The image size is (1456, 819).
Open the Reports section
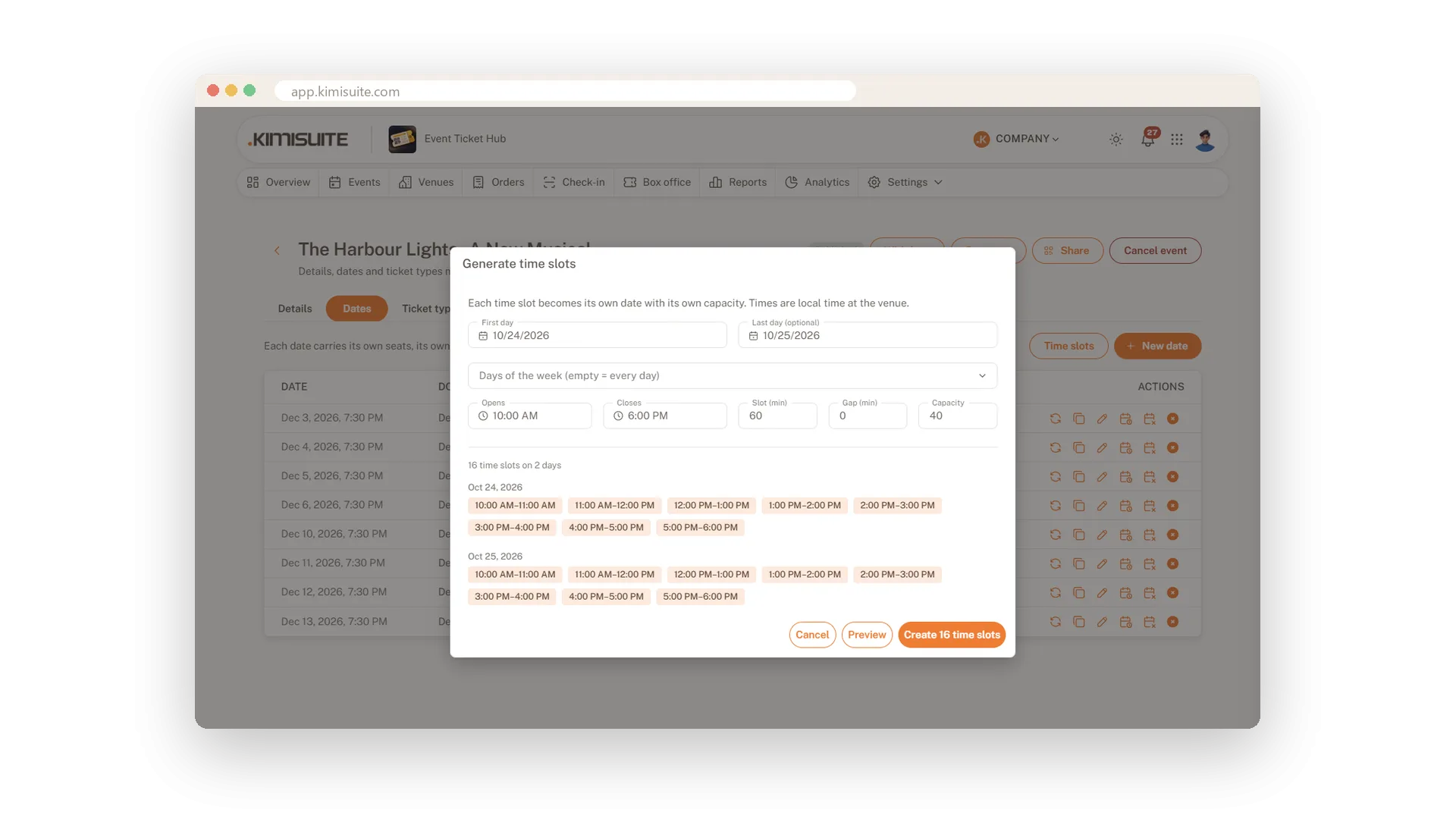pos(738,183)
